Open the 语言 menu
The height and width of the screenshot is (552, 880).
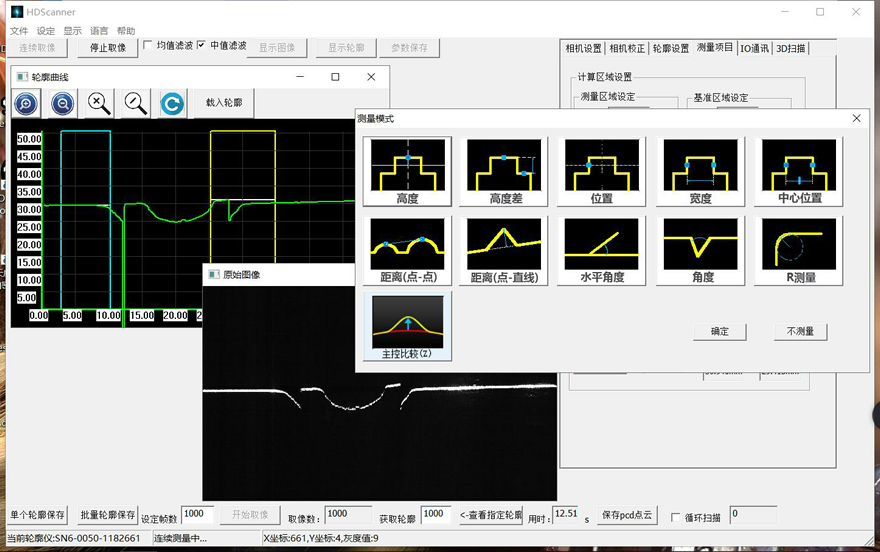(x=99, y=31)
